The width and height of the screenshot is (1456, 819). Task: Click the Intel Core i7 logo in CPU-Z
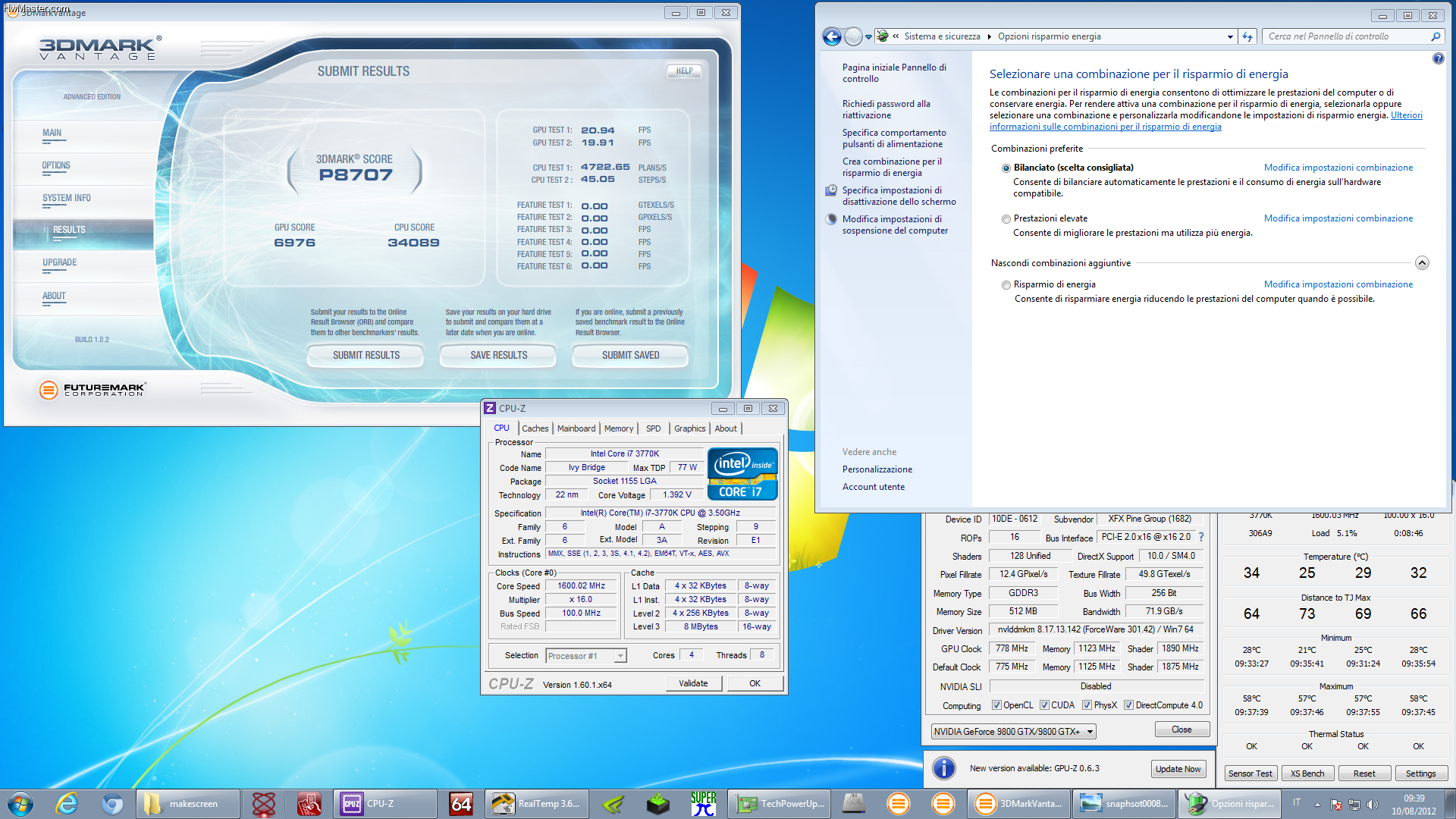coord(742,474)
